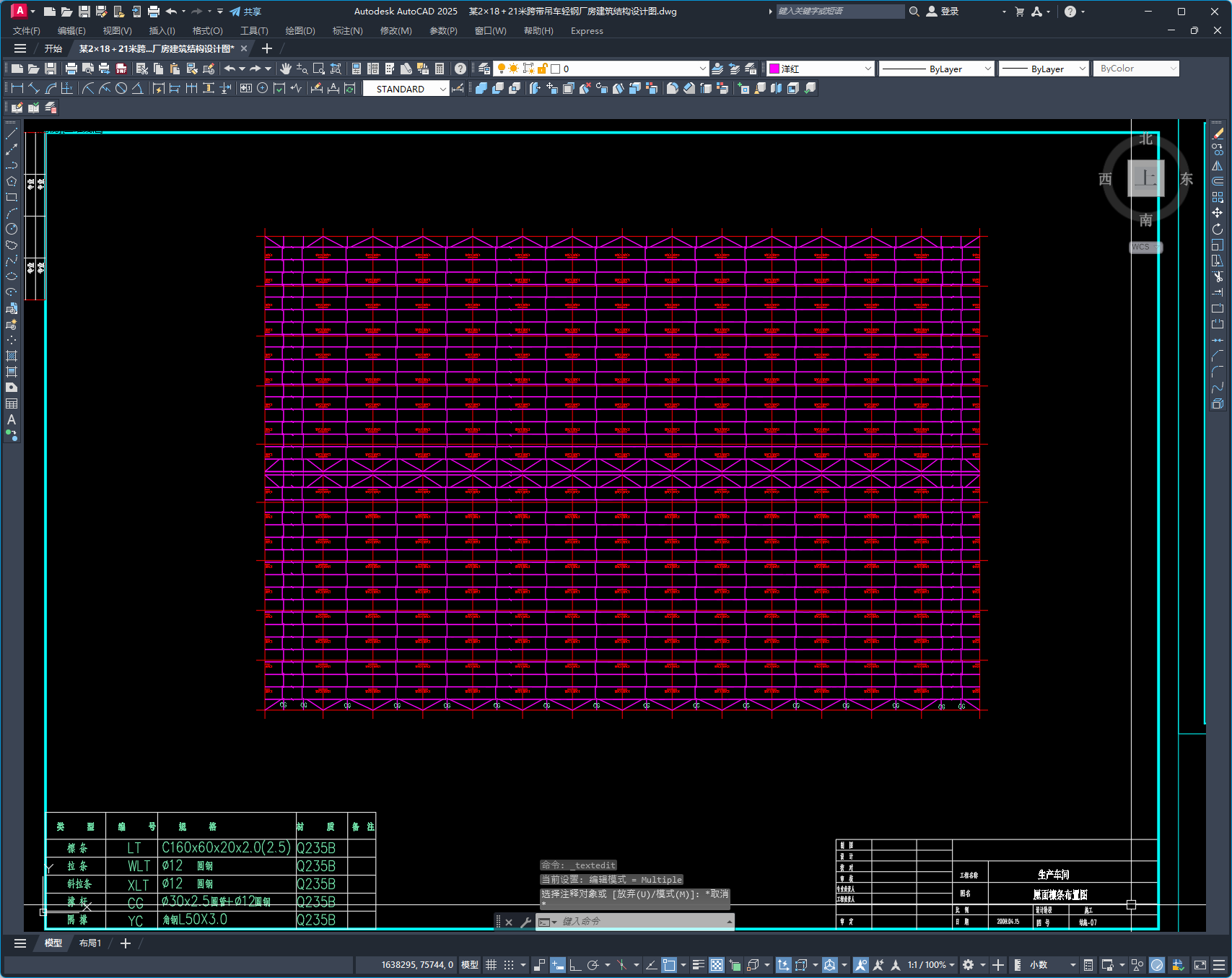Open the 小数 units dropdown

click(1052, 965)
